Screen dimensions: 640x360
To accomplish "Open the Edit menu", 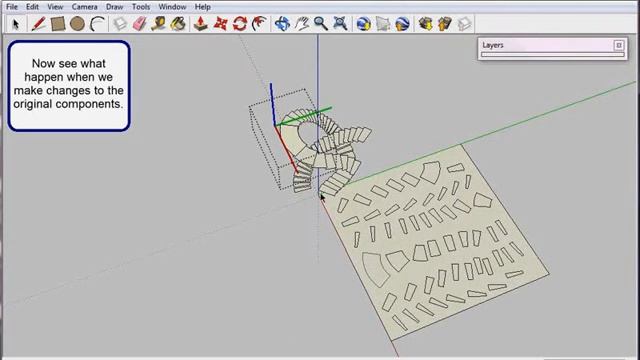I will point(32,7).
